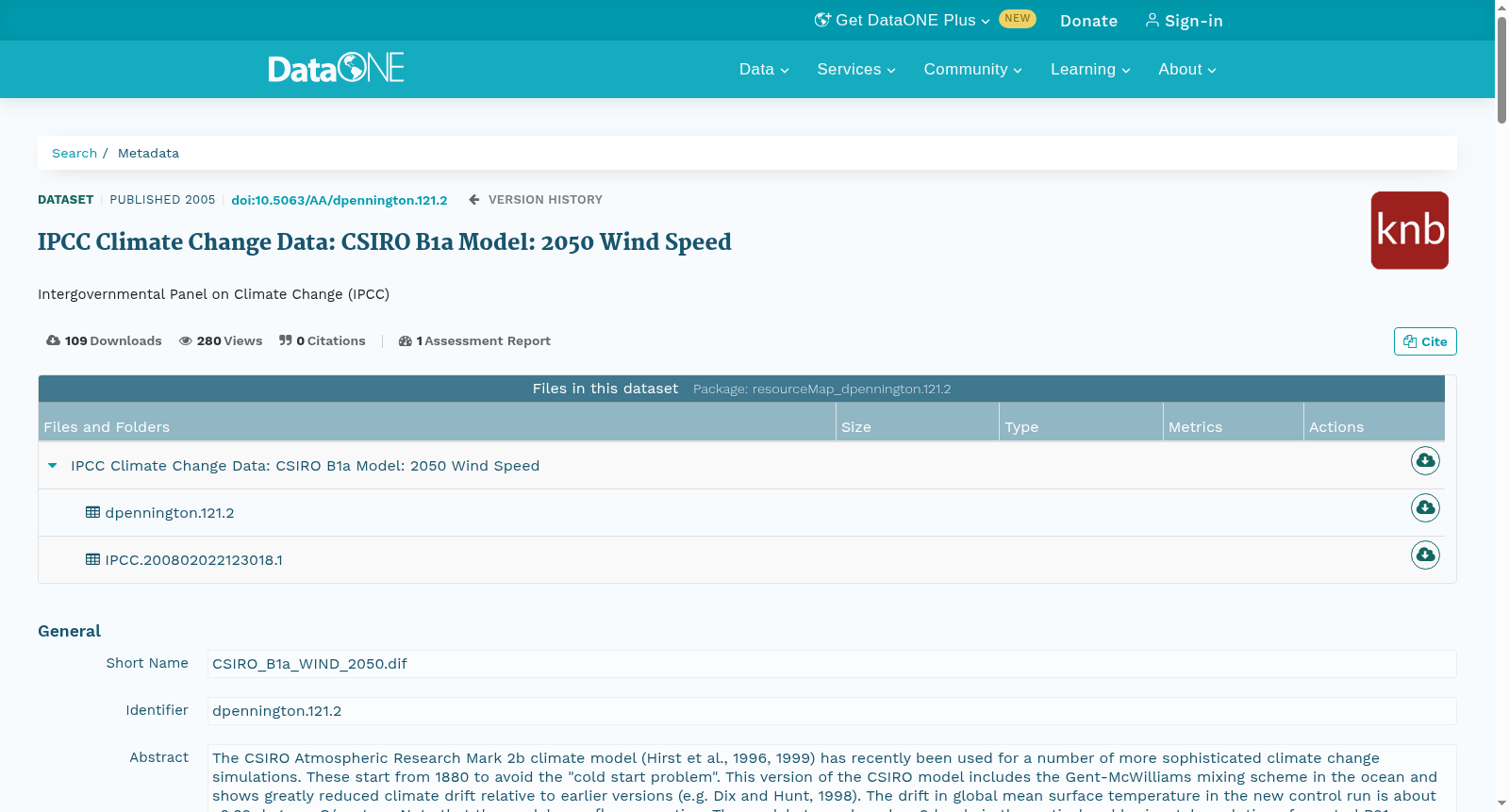Open the Data navigation menu
Viewport: 1509px width, 812px height.
[764, 69]
